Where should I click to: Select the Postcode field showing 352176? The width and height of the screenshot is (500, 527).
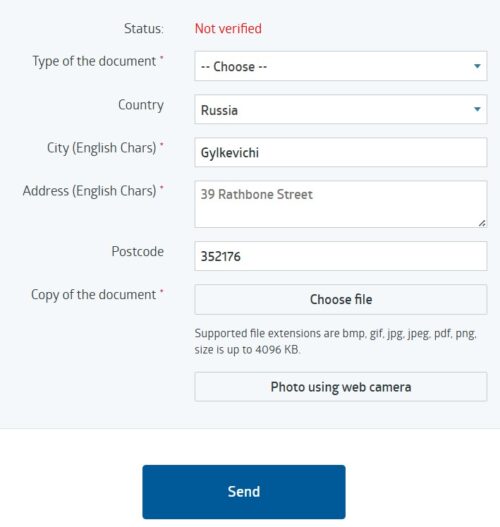(340, 256)
